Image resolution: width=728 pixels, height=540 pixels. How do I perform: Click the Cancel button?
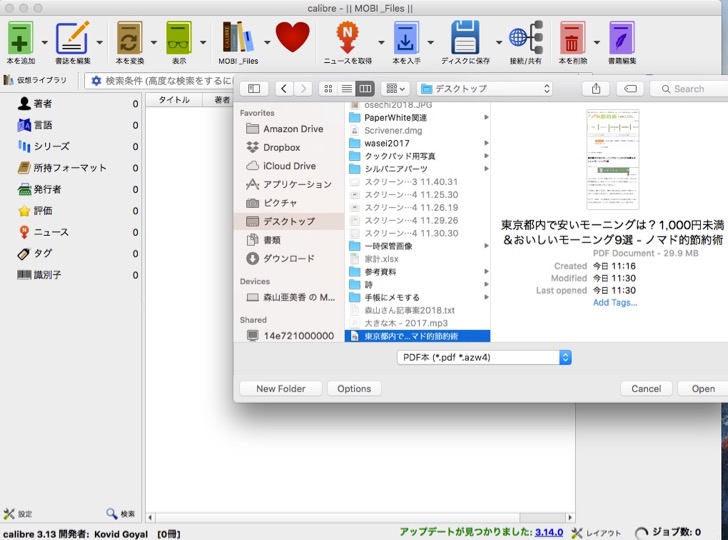(x=646, y=389)
